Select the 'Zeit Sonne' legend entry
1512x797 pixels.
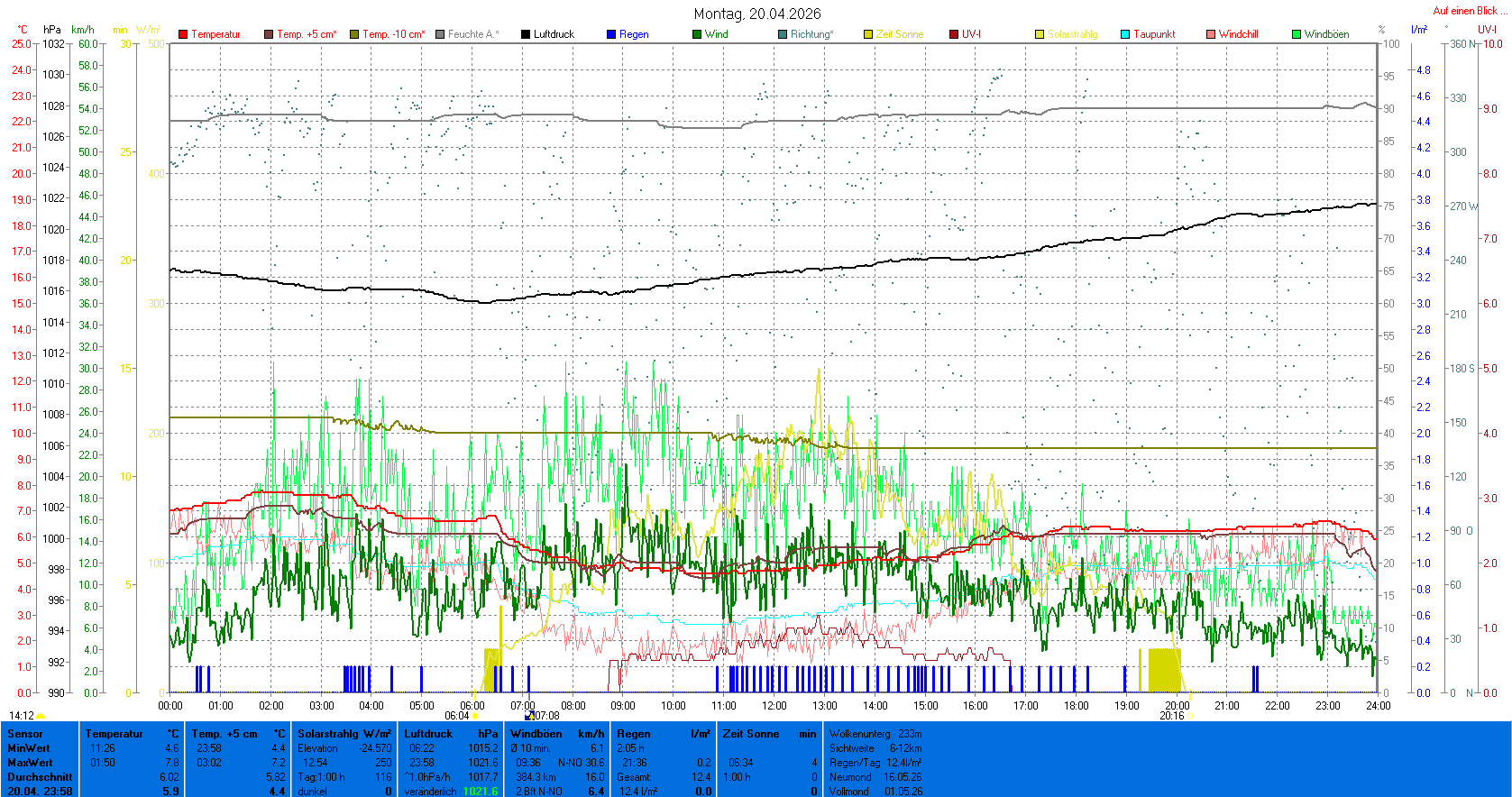click(899, 34)
